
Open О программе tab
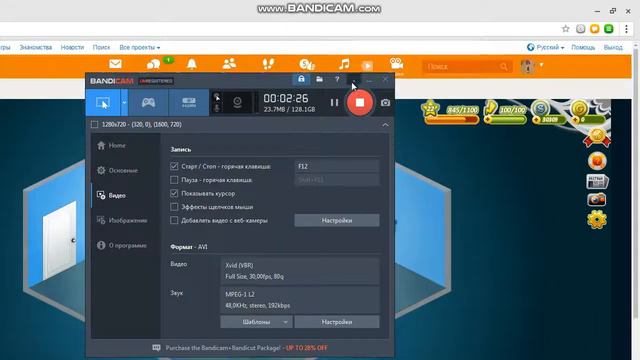[x=122, y=245]
